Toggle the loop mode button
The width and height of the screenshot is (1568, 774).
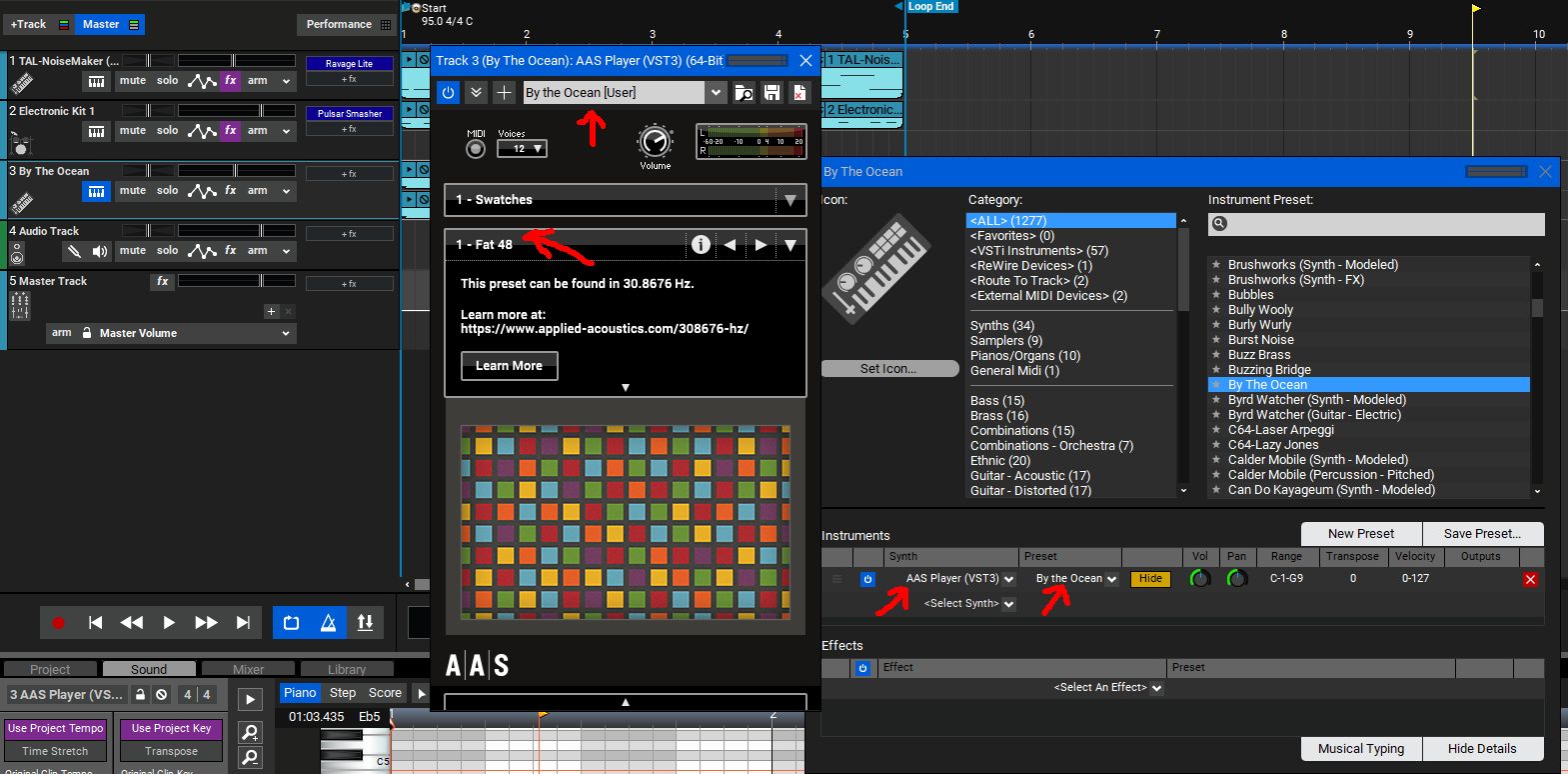click(x=291, y=622)
